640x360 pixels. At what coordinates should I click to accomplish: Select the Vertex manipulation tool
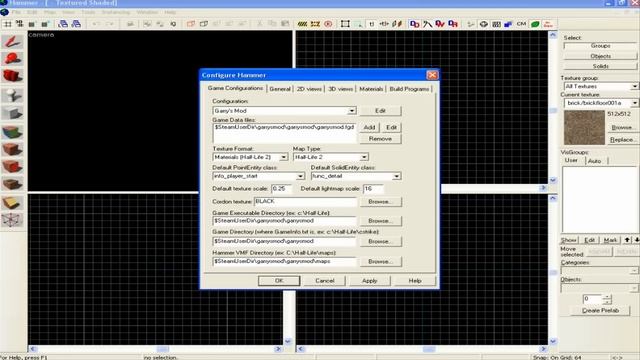coord(12,220)
